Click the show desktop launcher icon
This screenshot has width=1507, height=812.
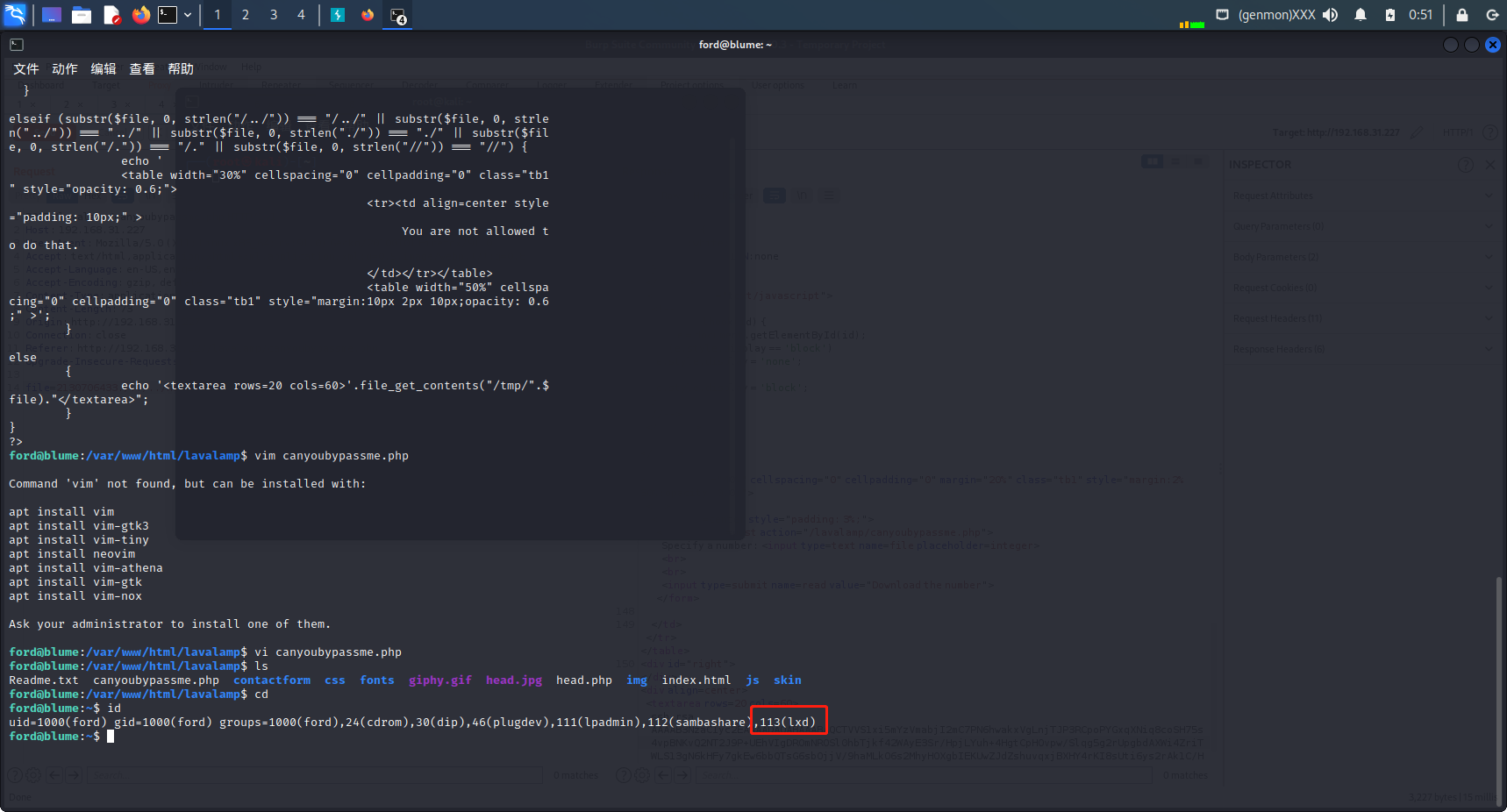pos(52,15)
